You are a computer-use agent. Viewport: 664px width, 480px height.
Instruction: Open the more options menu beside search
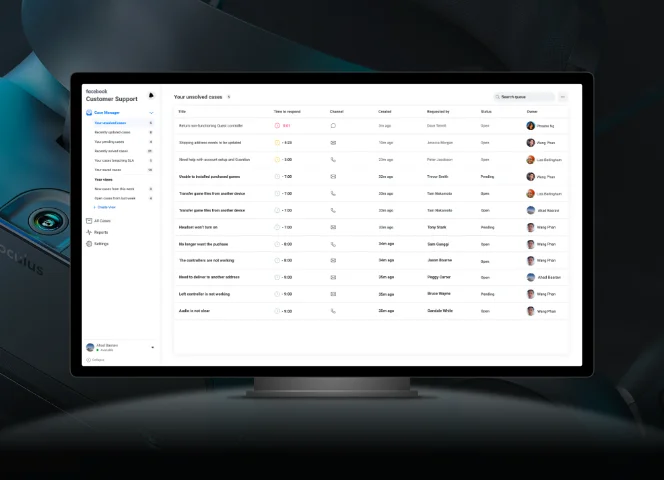point(562,97)
